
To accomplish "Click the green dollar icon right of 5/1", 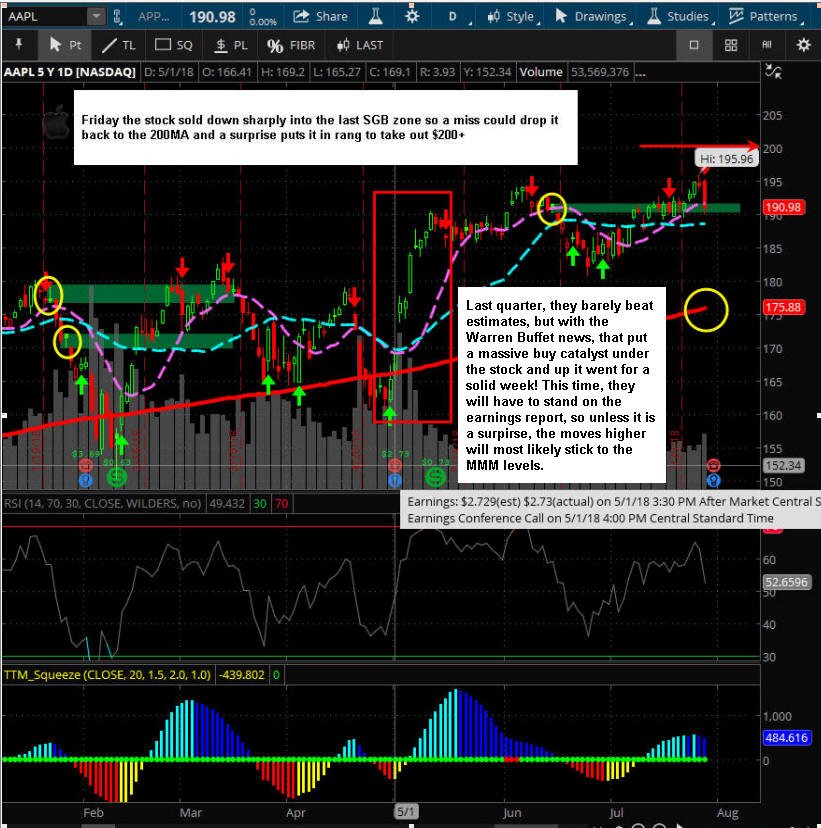I will pyautogui.click(x=436, y=477).
